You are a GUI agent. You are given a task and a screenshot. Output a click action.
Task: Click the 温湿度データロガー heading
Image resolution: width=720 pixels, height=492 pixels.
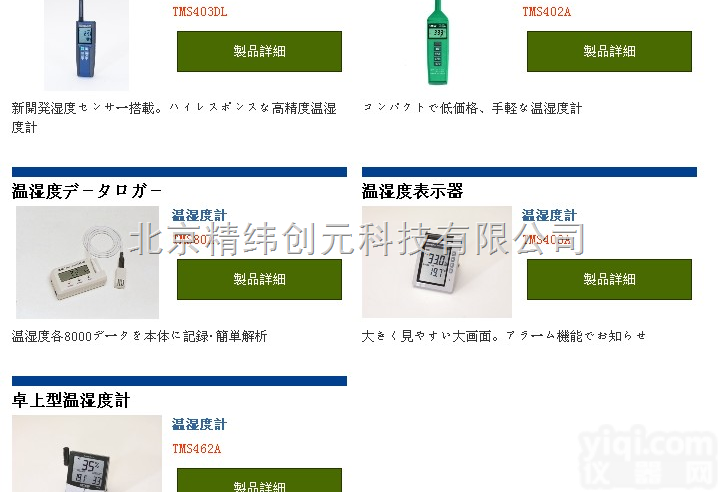tap(87, 191)
